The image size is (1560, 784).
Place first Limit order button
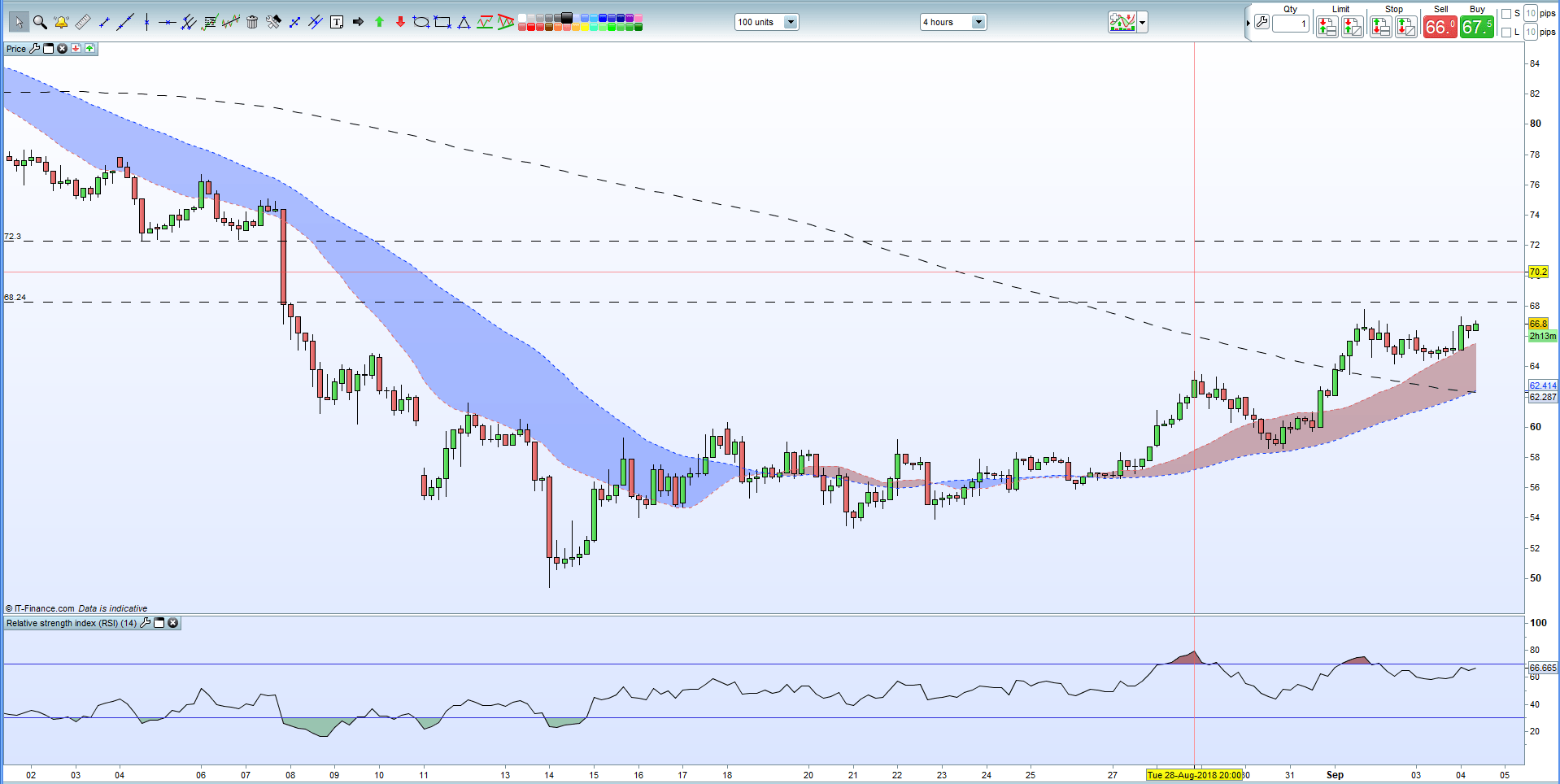pyautogui.click(x=1327, y=27)
